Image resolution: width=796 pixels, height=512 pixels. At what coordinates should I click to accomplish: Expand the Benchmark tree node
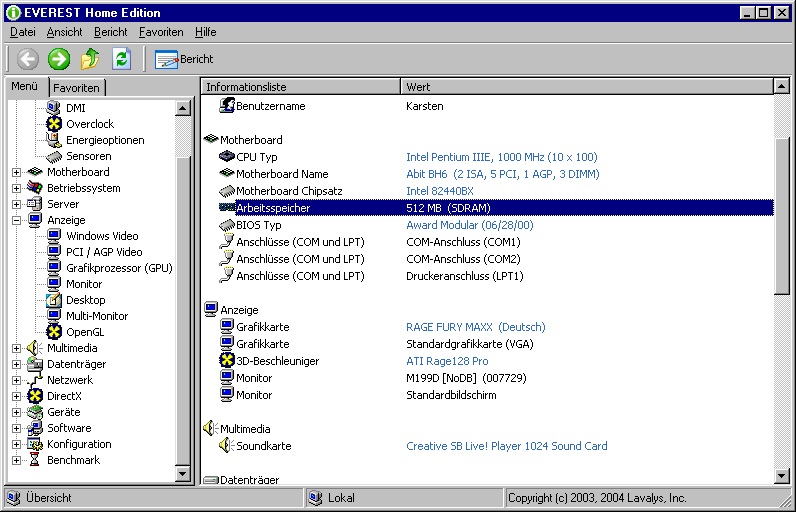pyautogui.click(x=16, y=460)
